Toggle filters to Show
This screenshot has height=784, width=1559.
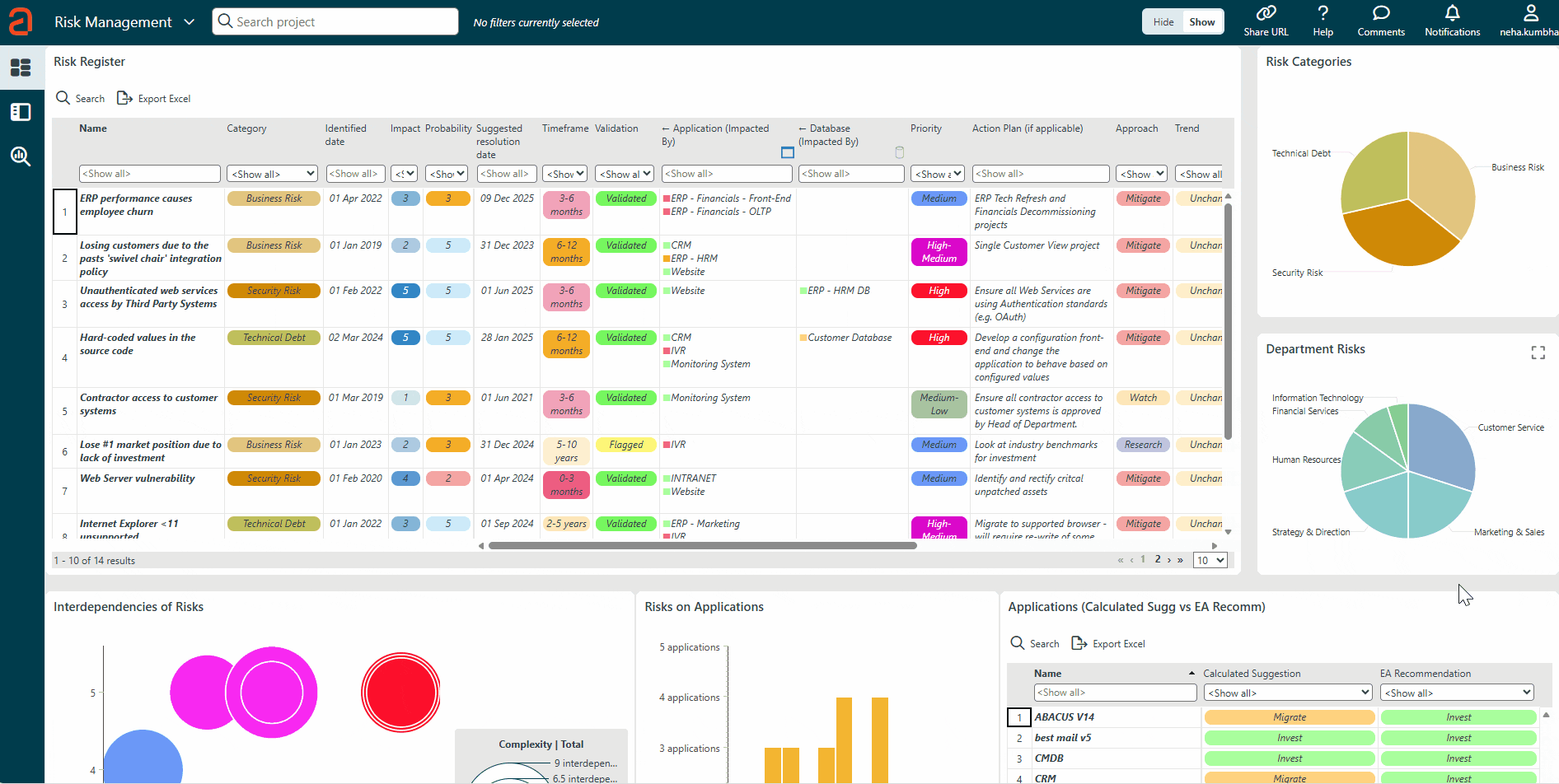(1201, 22)
